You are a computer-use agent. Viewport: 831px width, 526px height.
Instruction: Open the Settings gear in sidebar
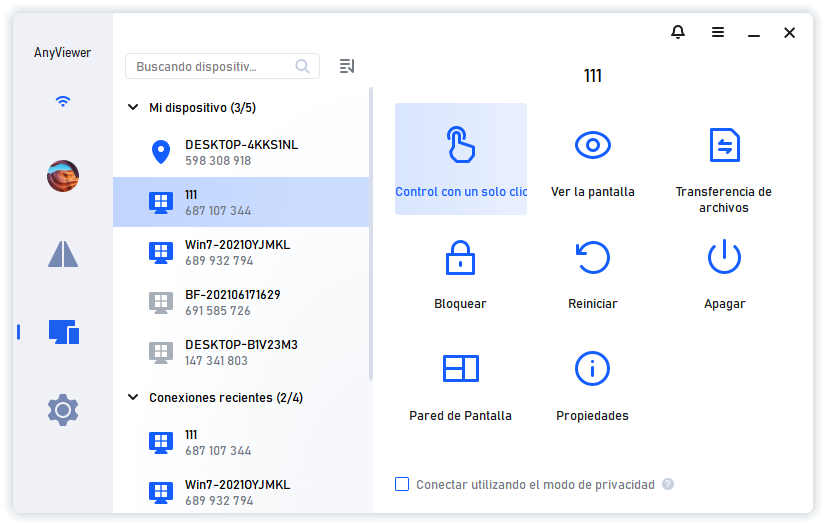tap(63, 409)
